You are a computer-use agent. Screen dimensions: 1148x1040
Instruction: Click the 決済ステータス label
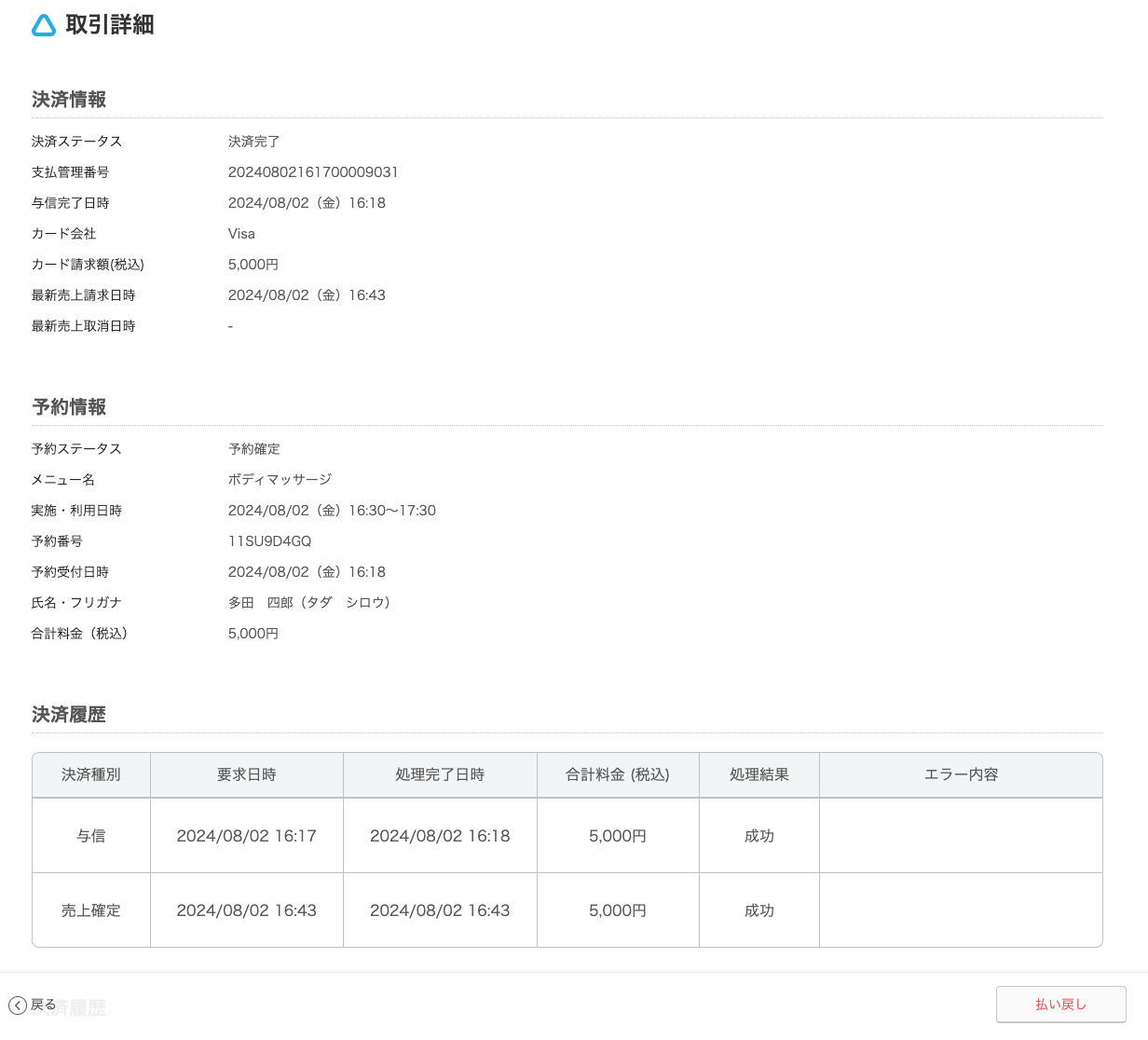click(x=77, y=142)
